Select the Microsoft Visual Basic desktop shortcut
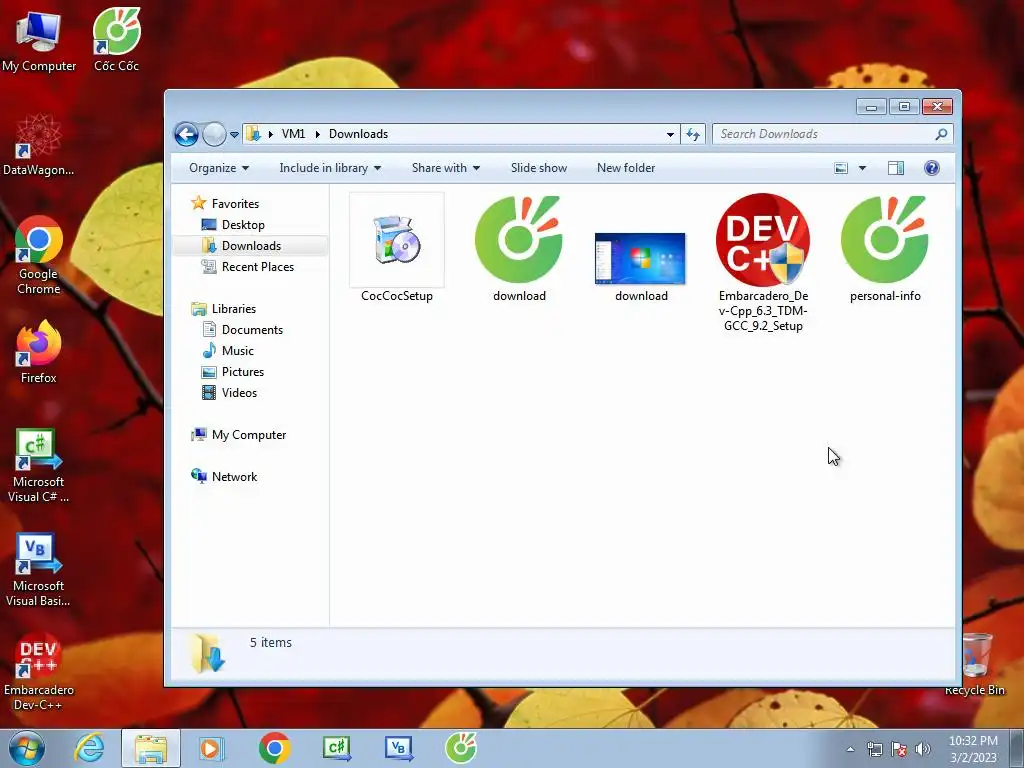This screenshot has height=768, width=1024. tap(39, 569)
